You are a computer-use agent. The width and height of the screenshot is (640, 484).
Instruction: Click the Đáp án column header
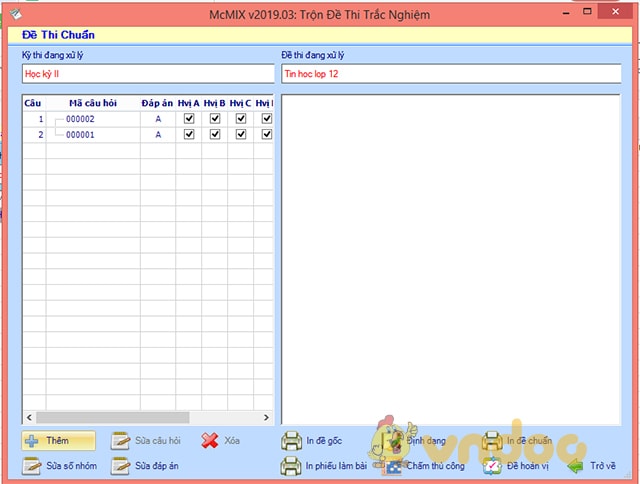pyautogui.click(x=157, y=103)
